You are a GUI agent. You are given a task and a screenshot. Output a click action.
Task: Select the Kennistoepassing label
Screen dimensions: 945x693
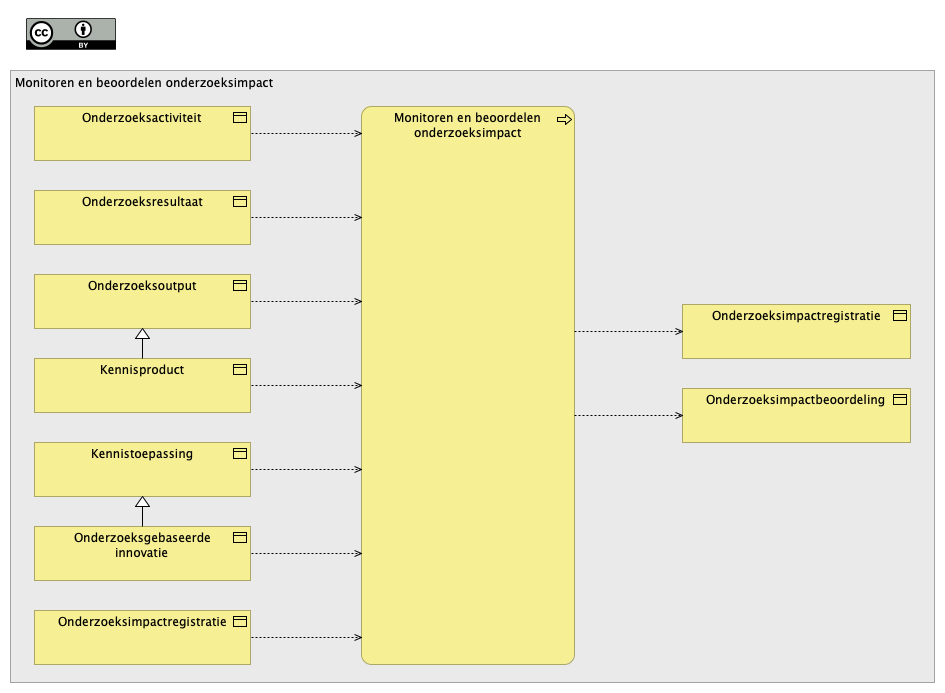(x=142, y=454)
